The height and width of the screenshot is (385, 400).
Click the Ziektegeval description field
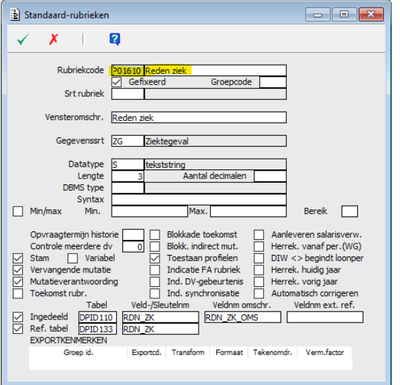tap(215, 141)
